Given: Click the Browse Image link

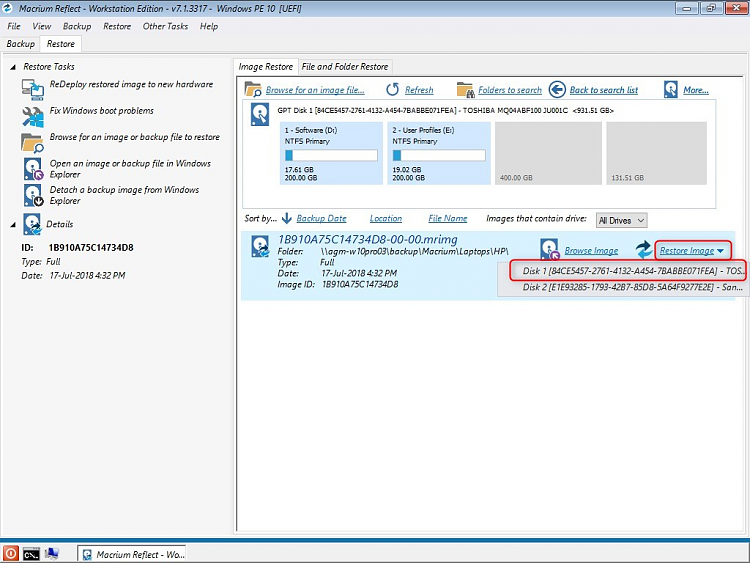Looking at the screenshot, I should (591, 251).
